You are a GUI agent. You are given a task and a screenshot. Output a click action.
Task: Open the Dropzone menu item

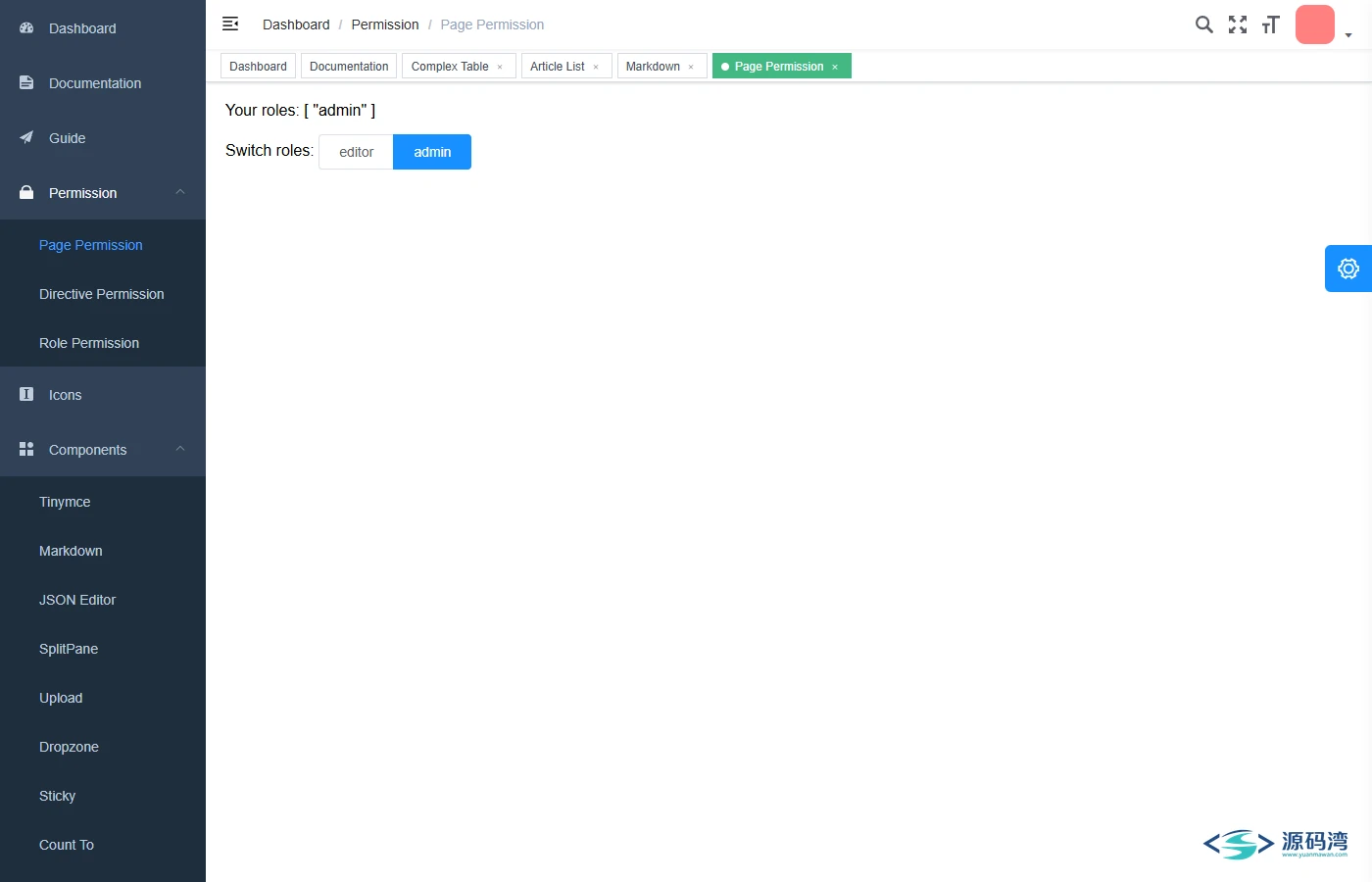[103, 747]
